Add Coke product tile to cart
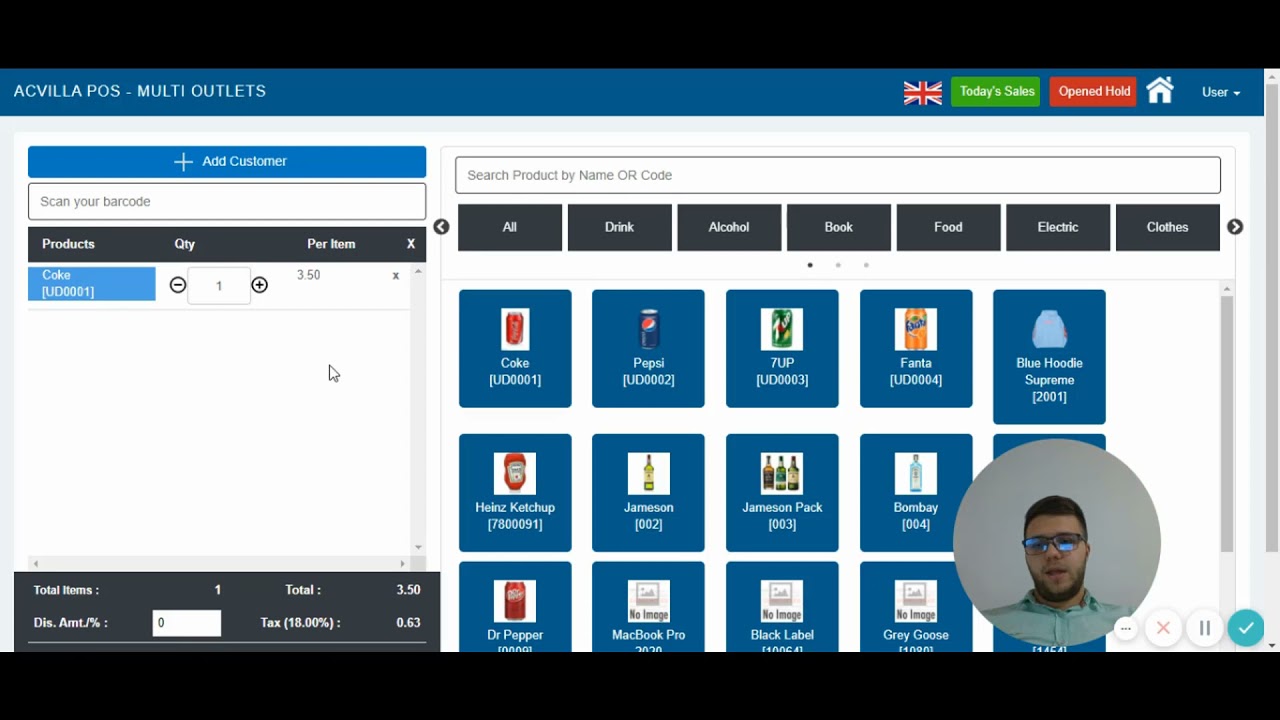Screen dimensions: 1280x720 pos(515,349)
